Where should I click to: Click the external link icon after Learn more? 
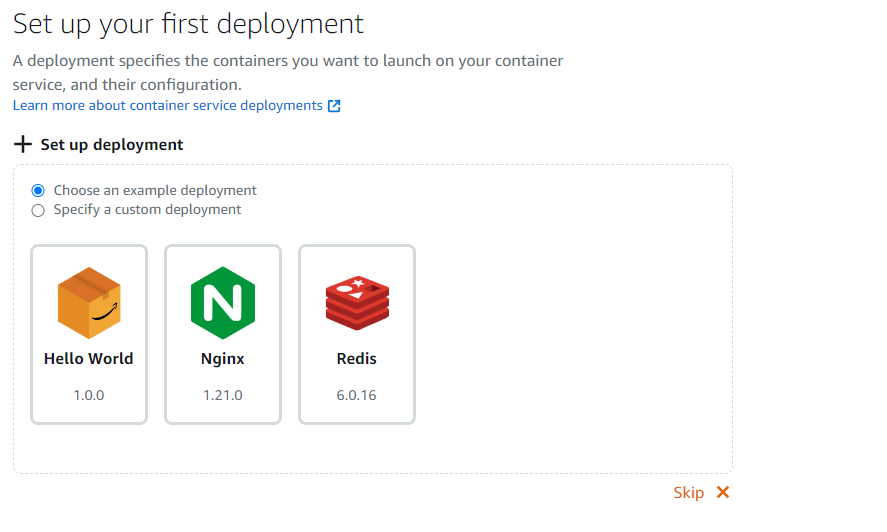point(334,106)
